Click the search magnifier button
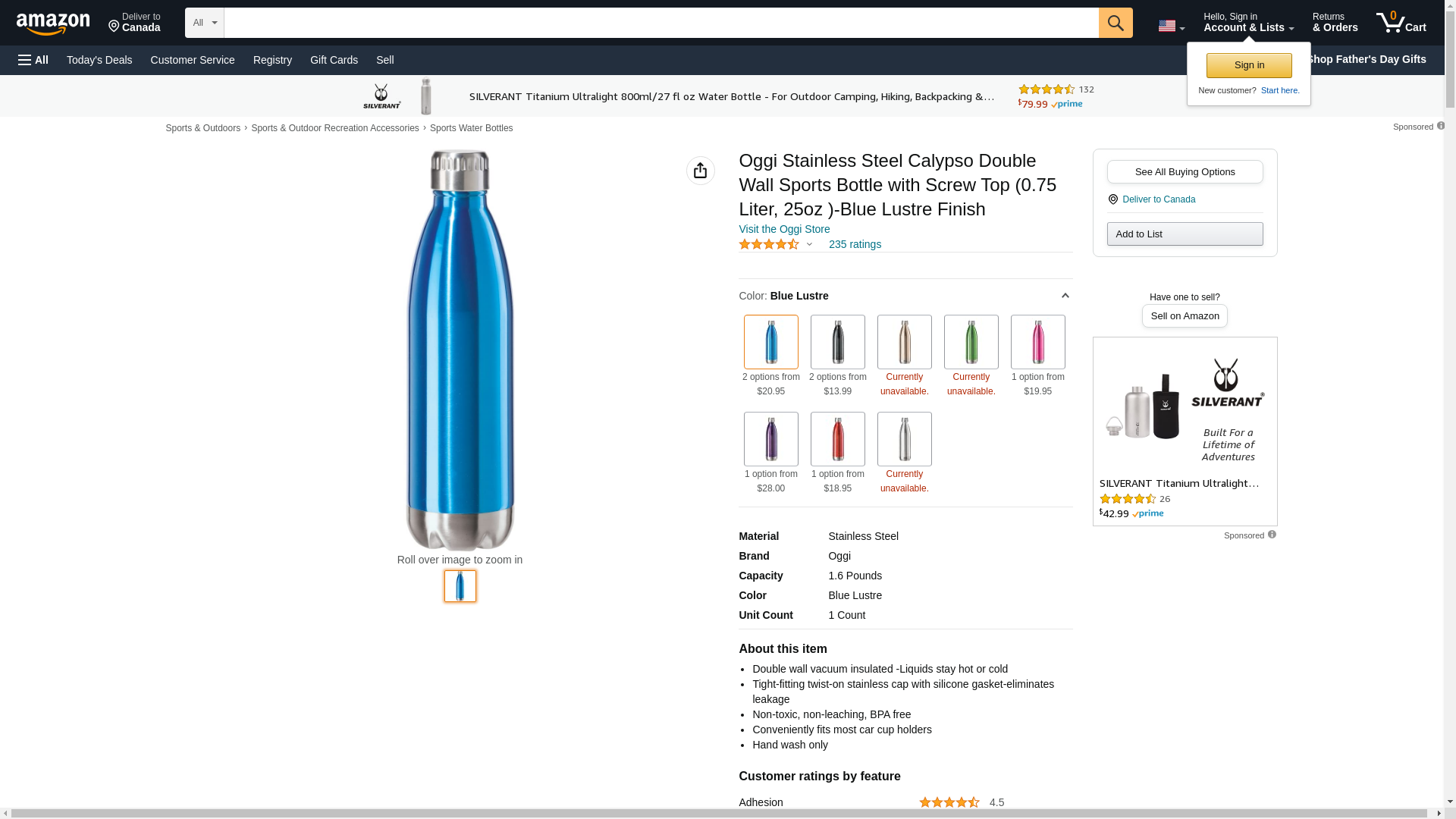Screen dimensions: 1456x819 (1116, 23)
